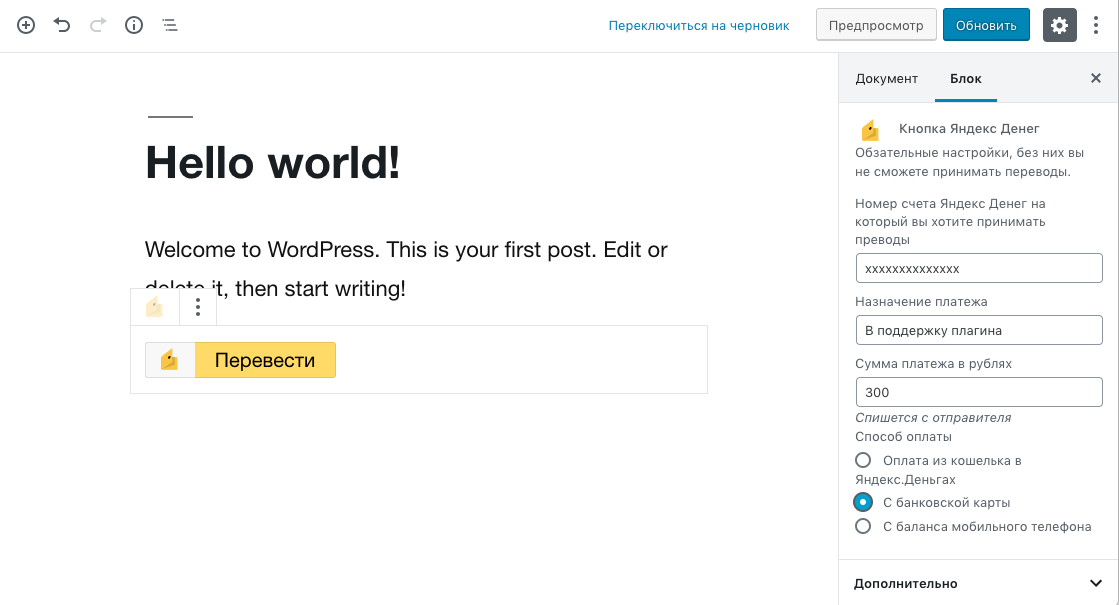Image resolution: width=1119 pixels, height=605 pixels.
Task: Click the Обновить button
Action: click(x=985, y=26)
